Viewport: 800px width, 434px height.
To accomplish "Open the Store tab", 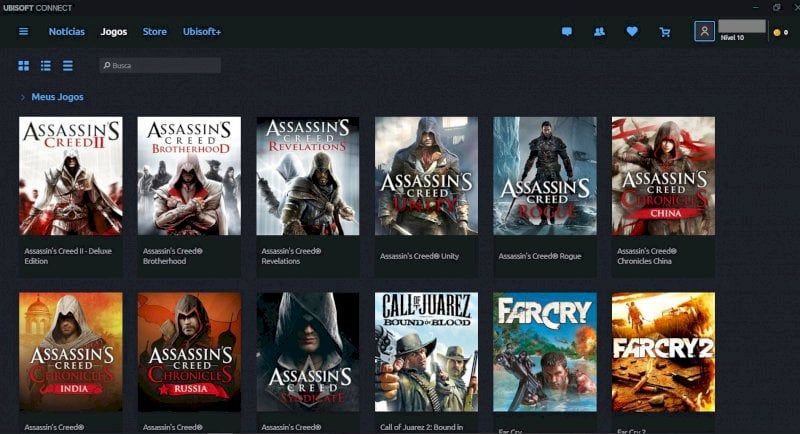I will click(x=155, y=32).
